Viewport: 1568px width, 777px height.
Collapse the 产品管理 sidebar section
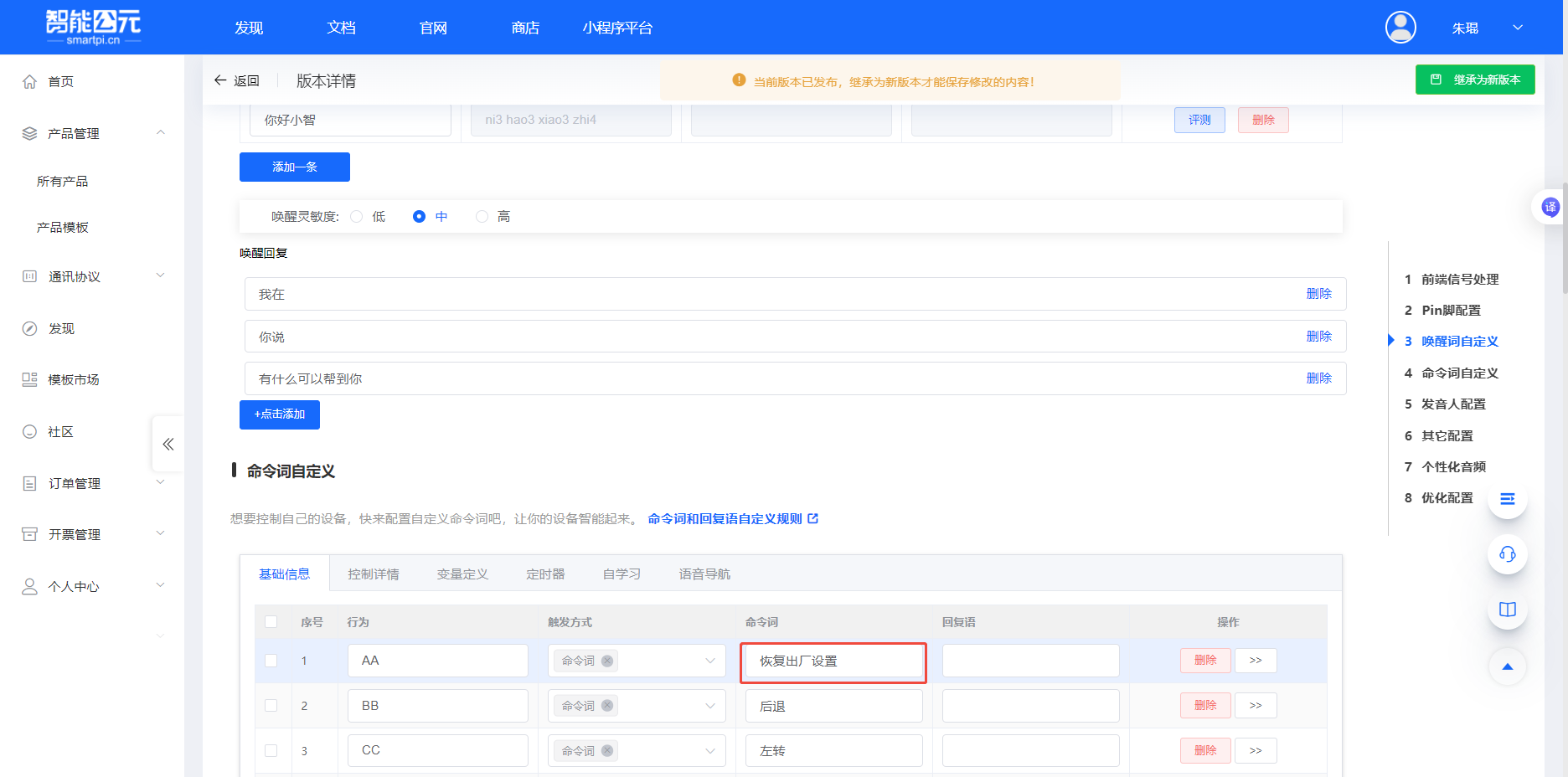159,132
